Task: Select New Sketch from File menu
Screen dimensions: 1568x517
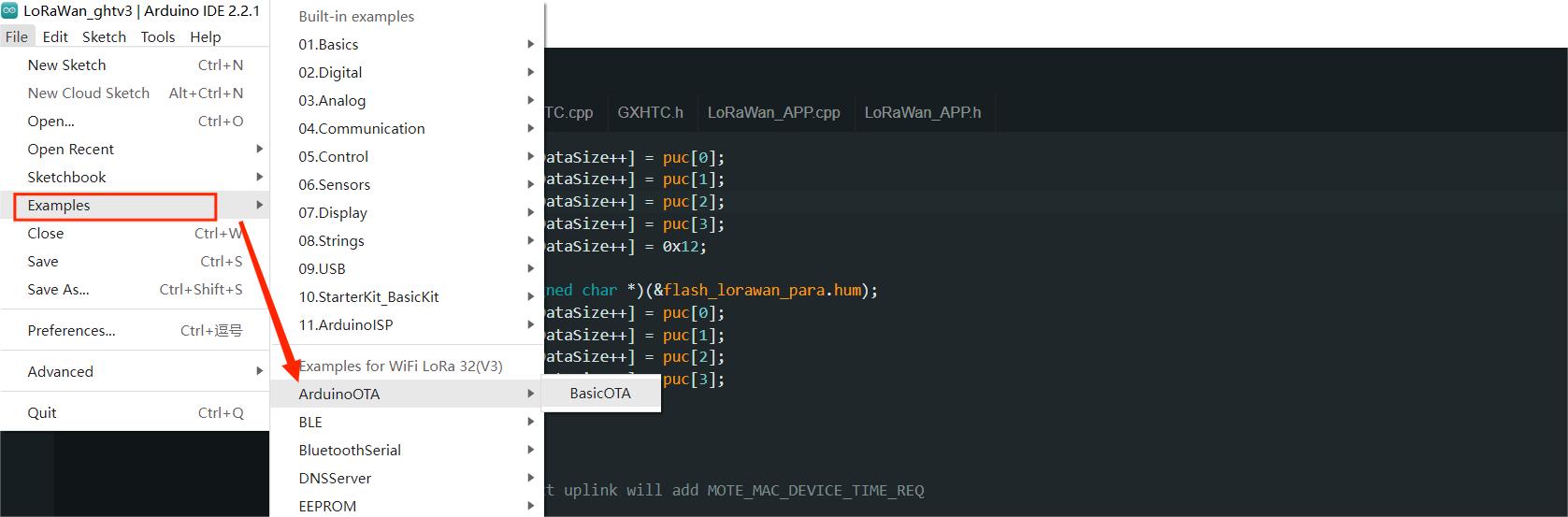Action: point(66,65)
